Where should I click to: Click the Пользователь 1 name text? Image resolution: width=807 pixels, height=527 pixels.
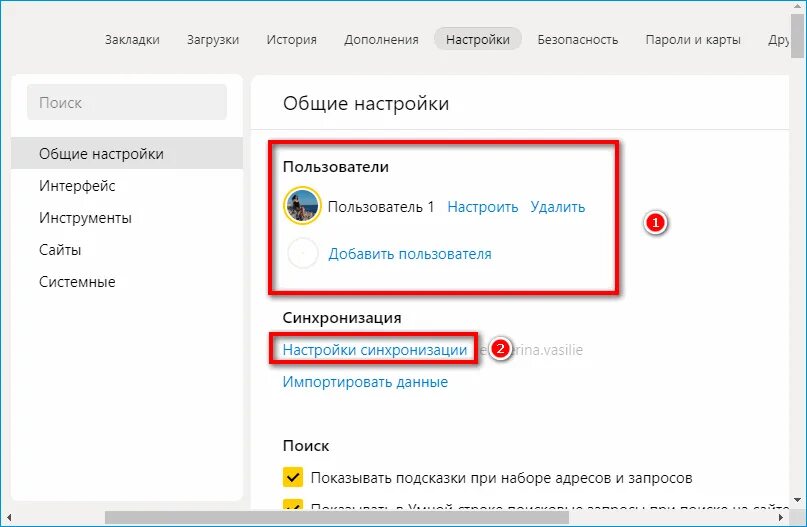pyautogui.click(x=381, y=207)
